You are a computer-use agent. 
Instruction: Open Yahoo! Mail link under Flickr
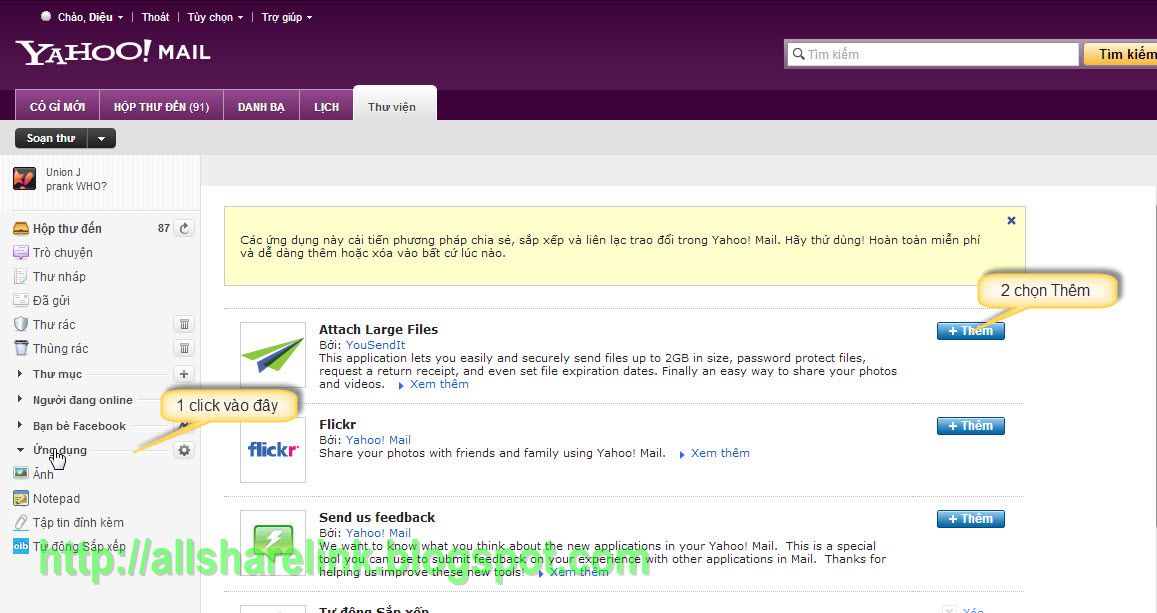[x=379, y=440]
